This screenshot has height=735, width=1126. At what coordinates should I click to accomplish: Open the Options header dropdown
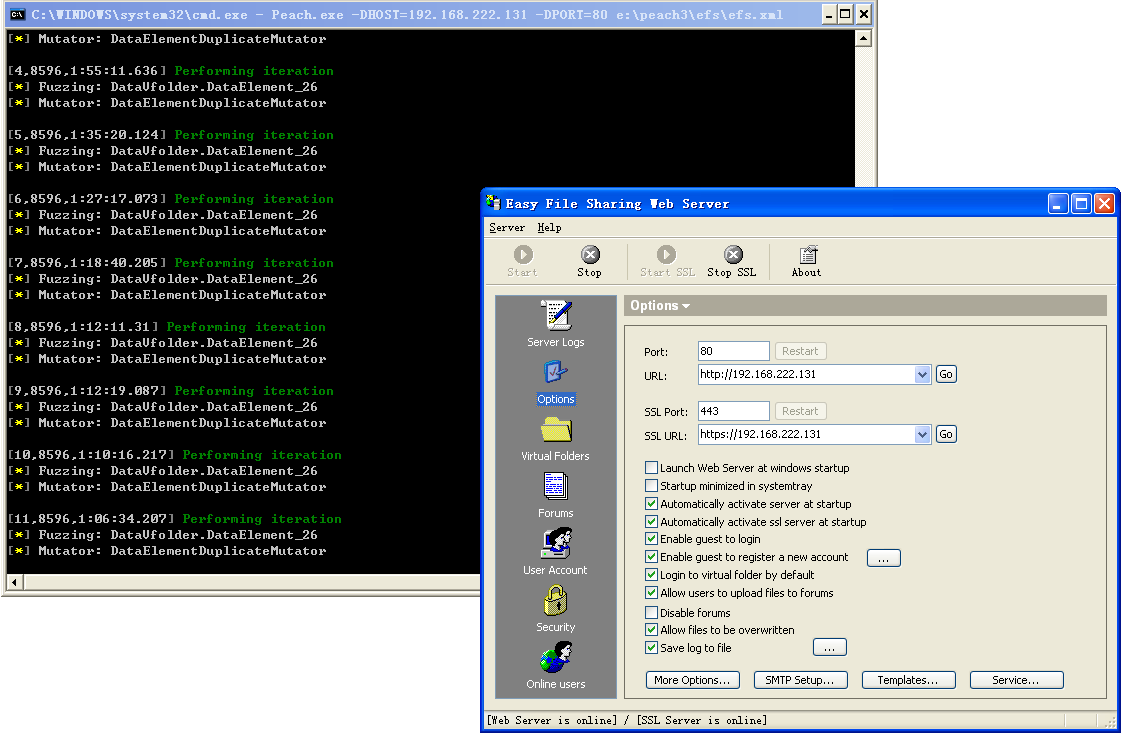660,305
